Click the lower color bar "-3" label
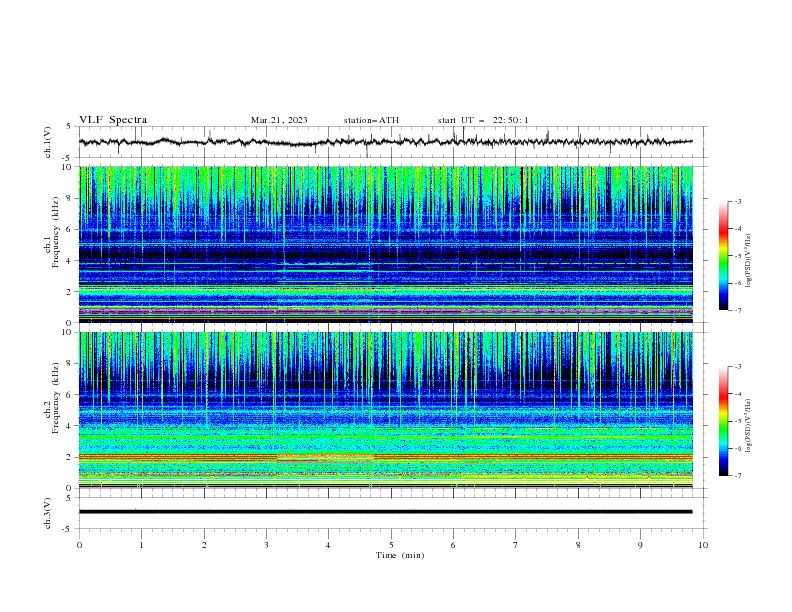Screen dimensions: 792x612 737,367
